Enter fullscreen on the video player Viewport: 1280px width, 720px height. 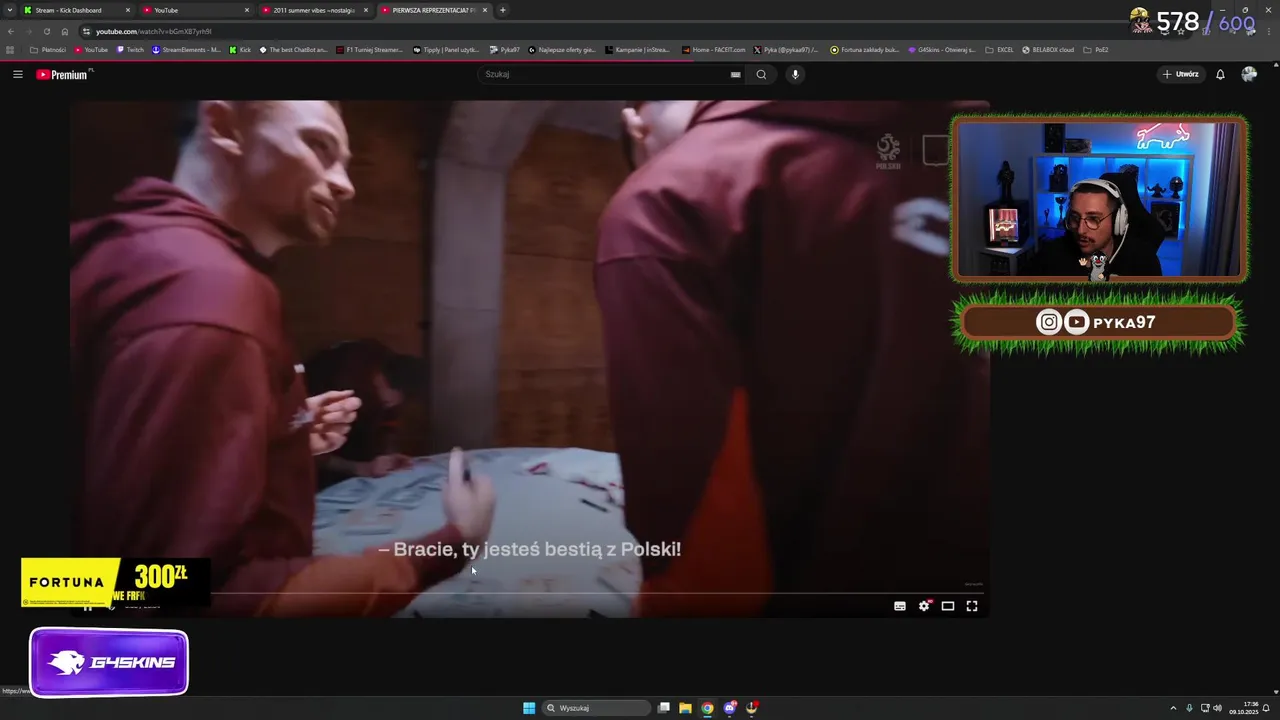point(972,606)
